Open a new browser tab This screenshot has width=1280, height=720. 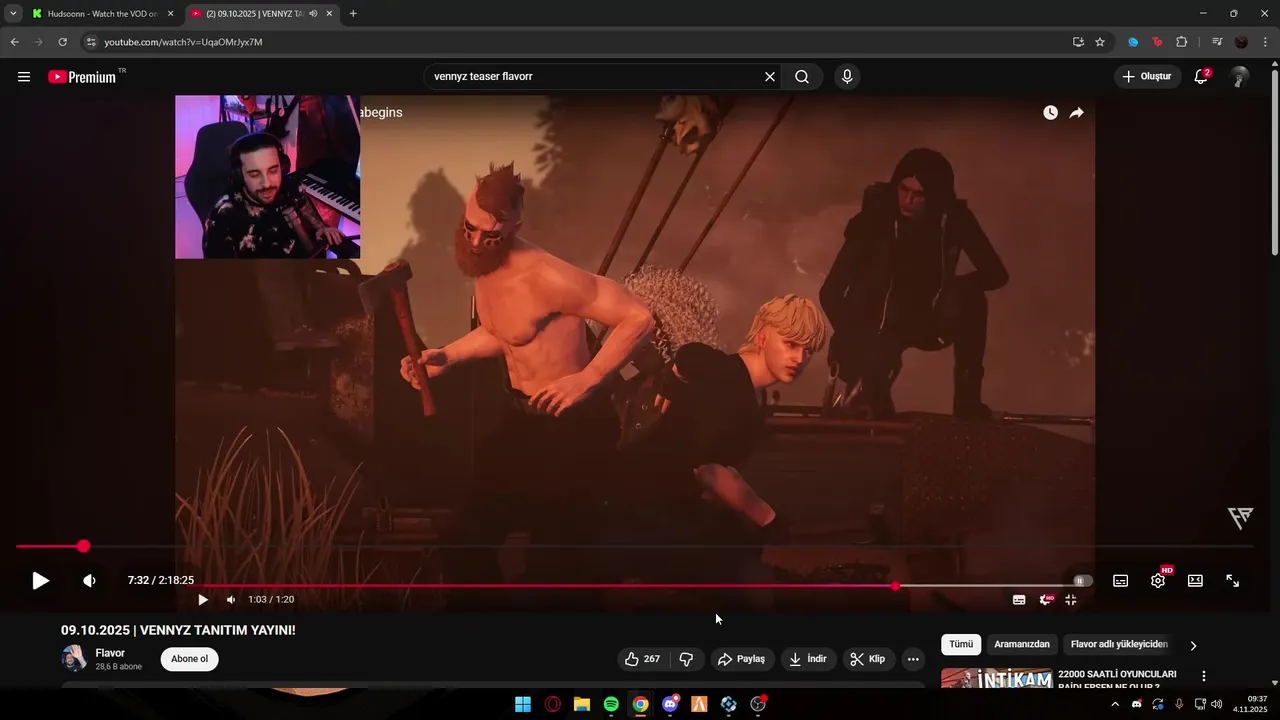pyautogui.click(x=353, y=14)
